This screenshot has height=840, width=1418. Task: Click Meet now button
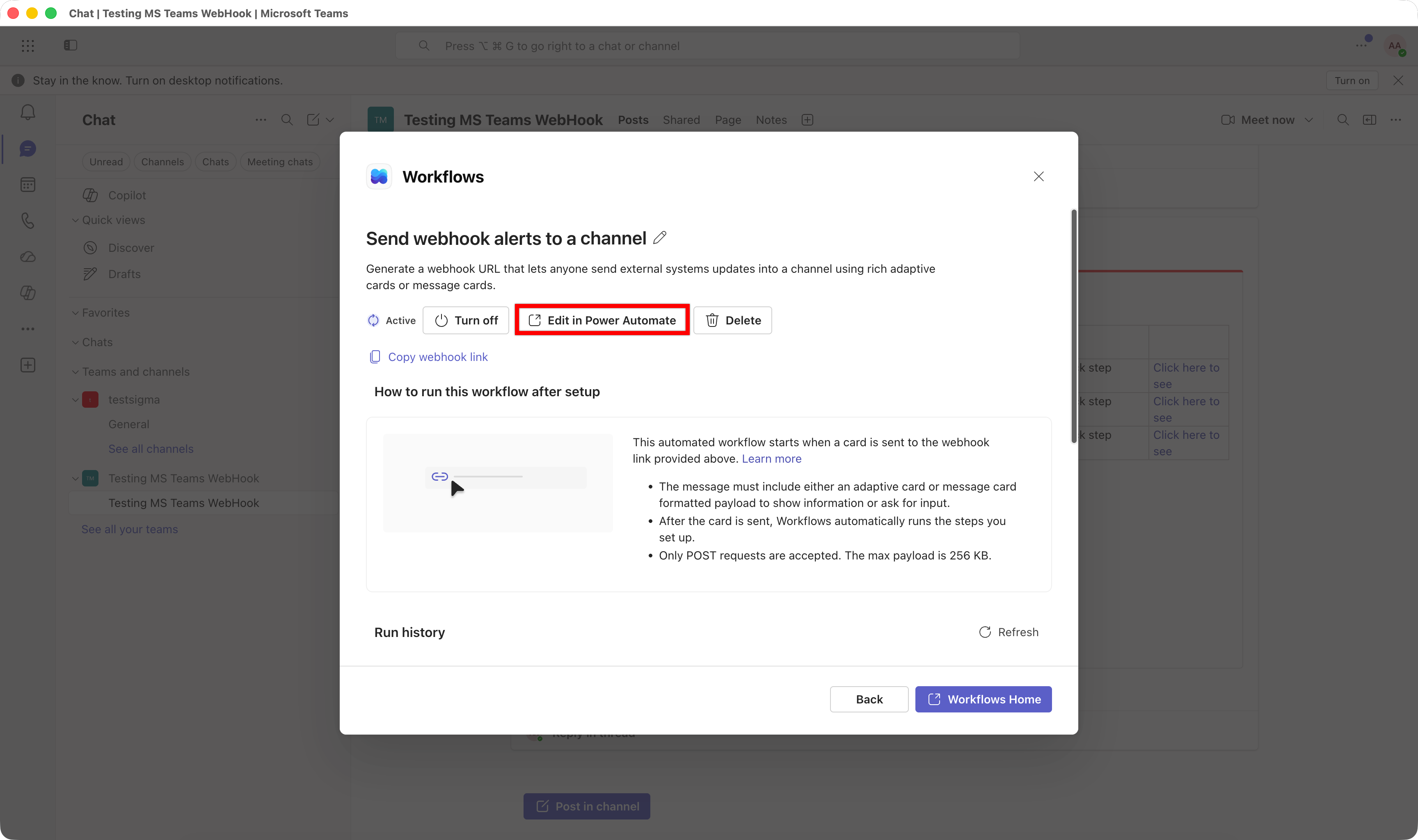[1257, 119]
